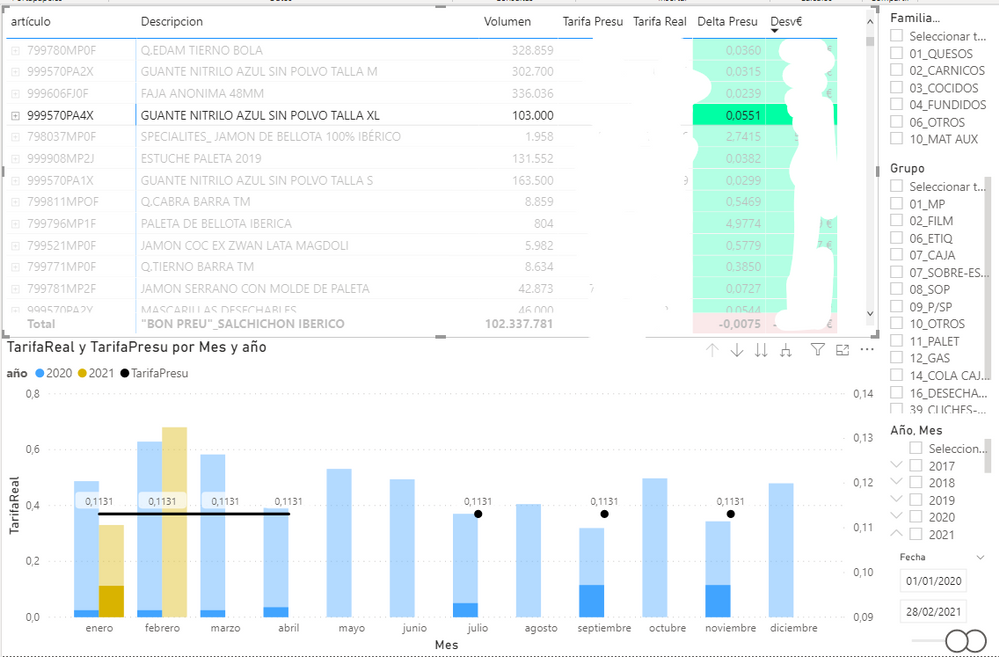Check the 06_ETIQ group filter
This screenshot has width=999, height=657.
pos(896,238)
